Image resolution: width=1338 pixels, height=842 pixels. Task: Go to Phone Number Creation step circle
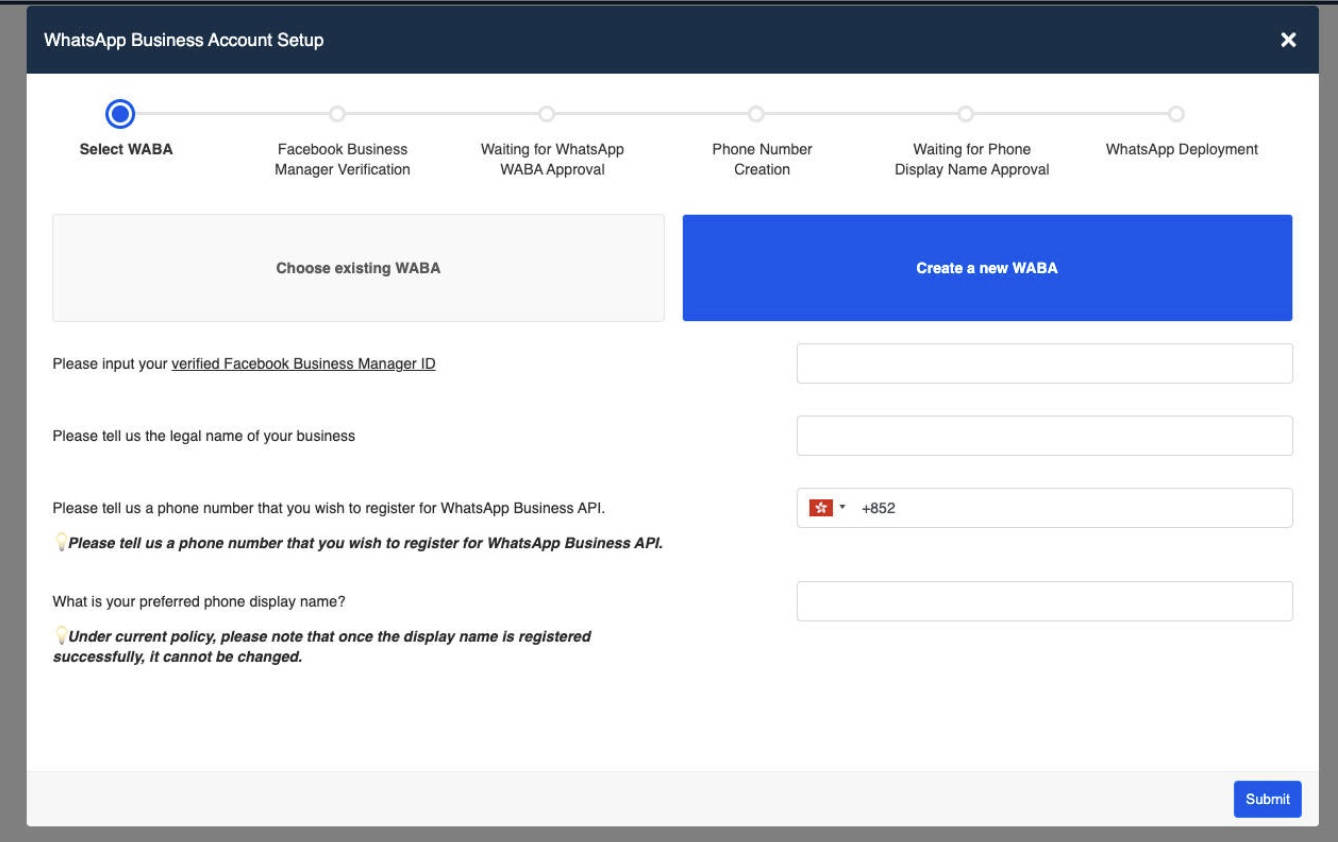coord(756,114)
